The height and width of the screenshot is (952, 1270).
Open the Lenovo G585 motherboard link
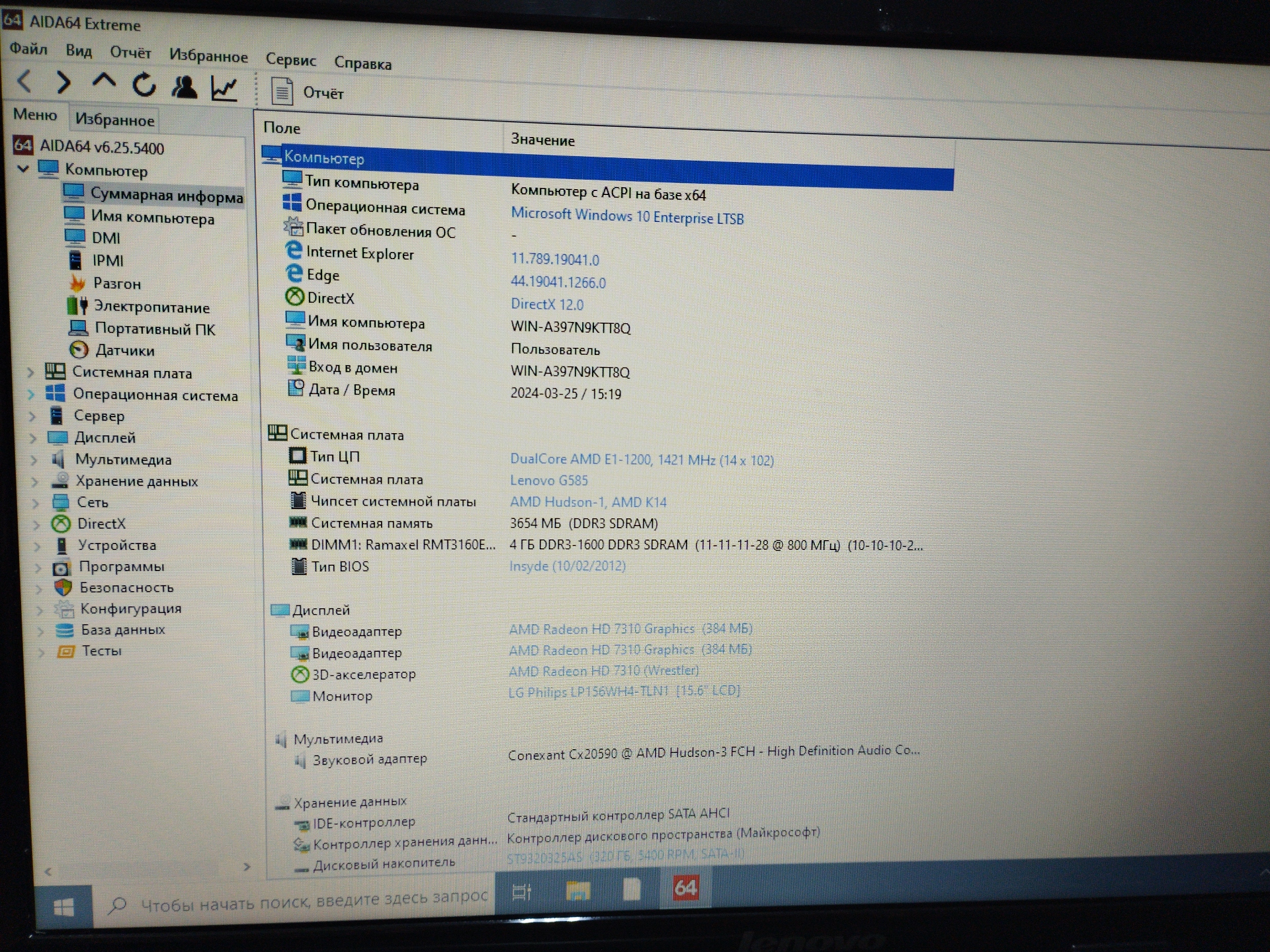point(548,481)
